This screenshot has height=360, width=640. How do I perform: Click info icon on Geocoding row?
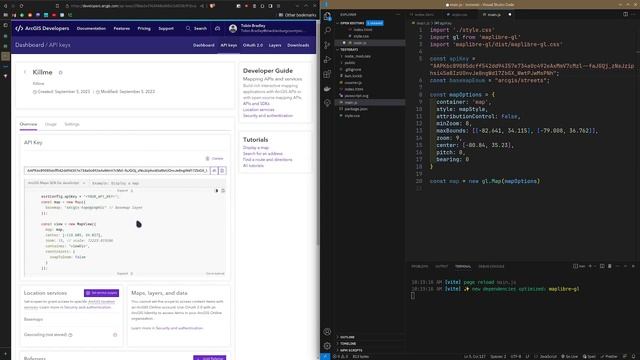click(71, 335)
